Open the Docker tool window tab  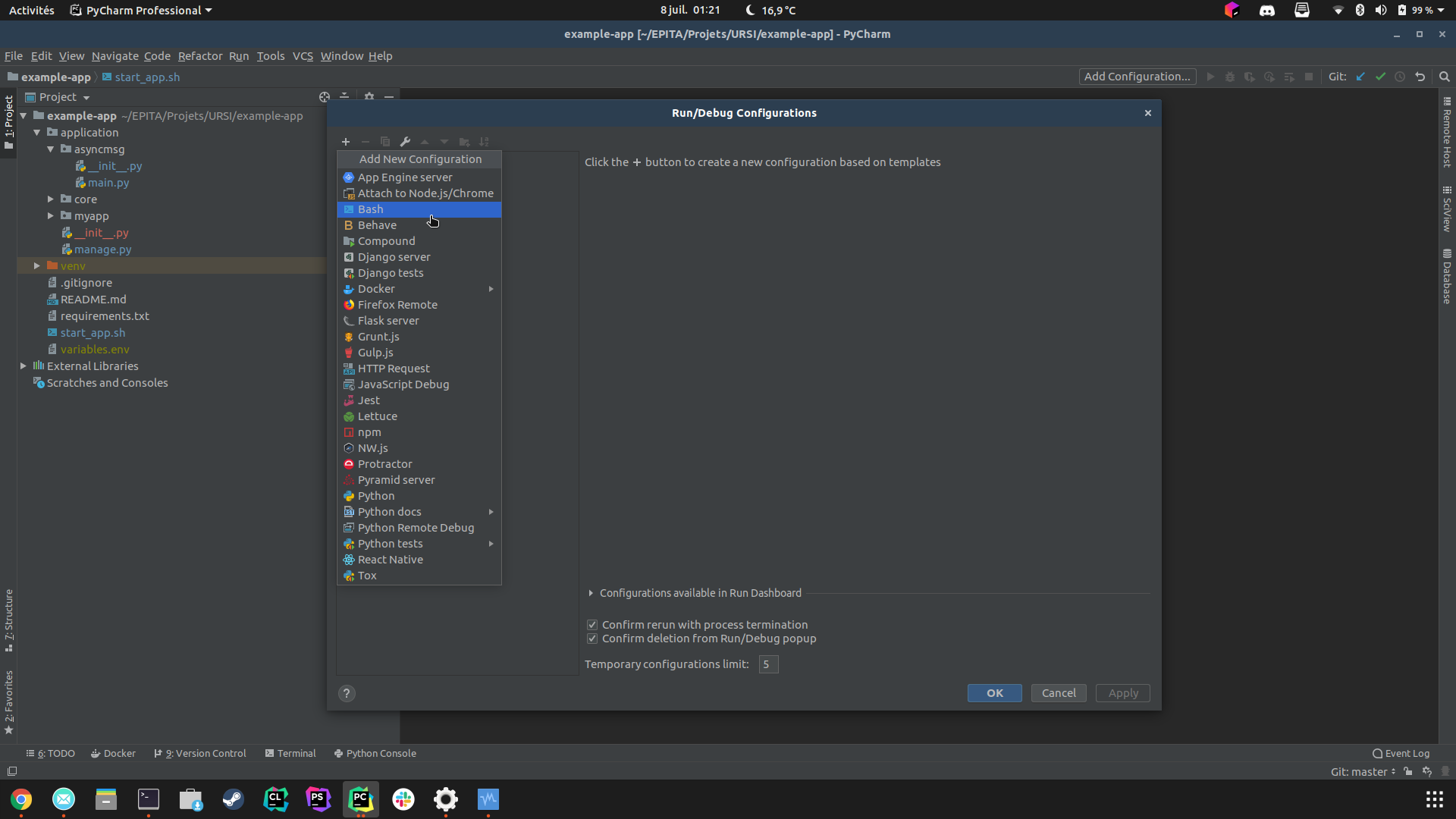(x=113, y=754)
